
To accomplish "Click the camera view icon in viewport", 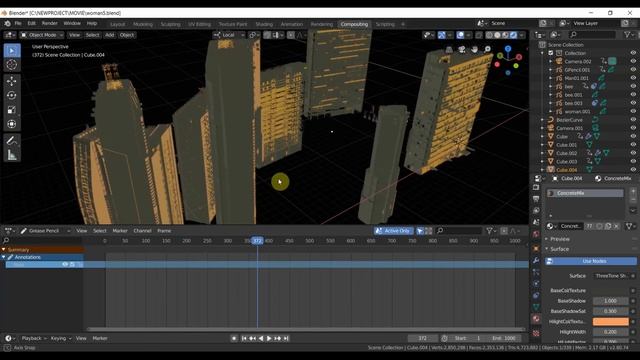I will point(462,49).
